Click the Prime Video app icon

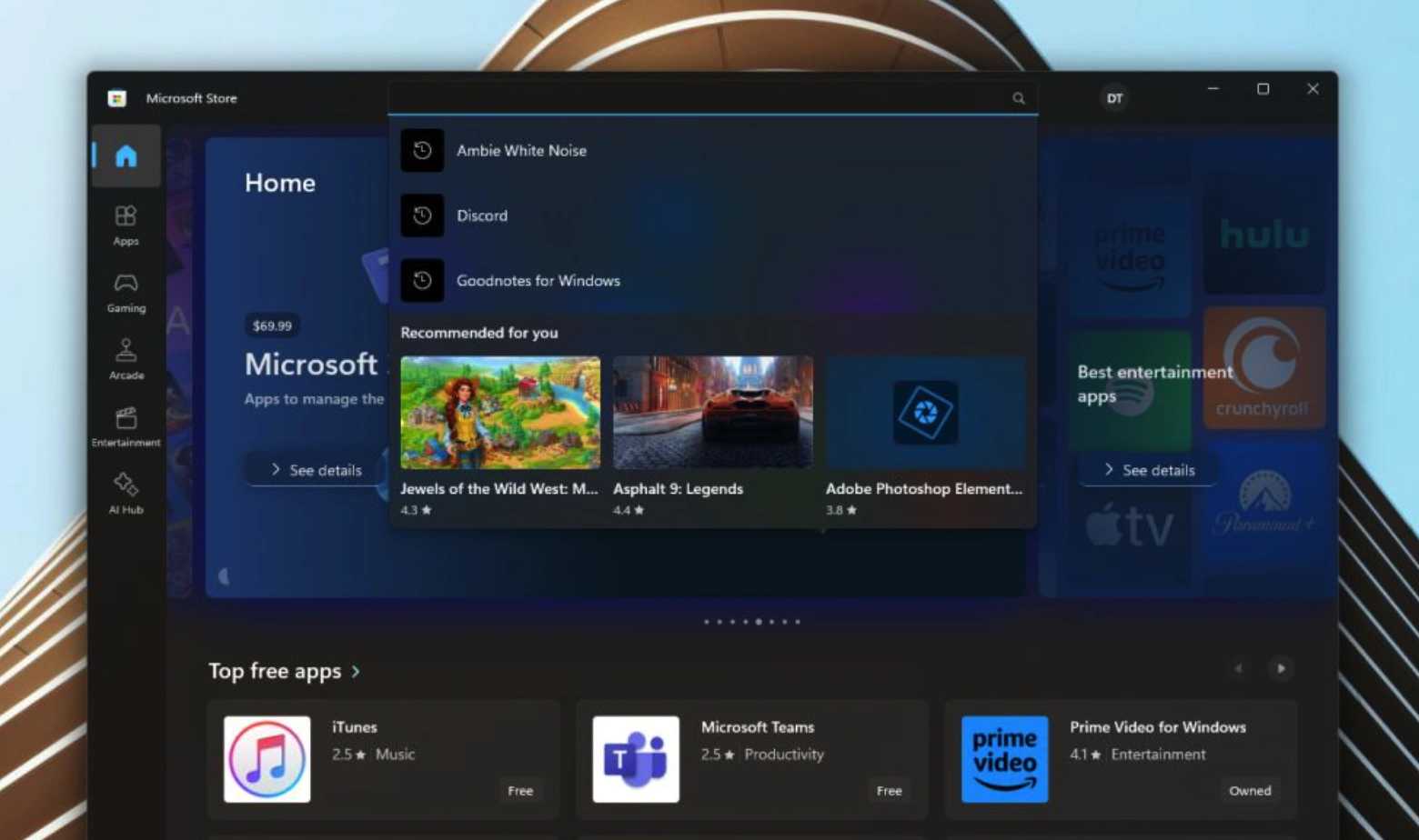click(x=1004, y=759)
